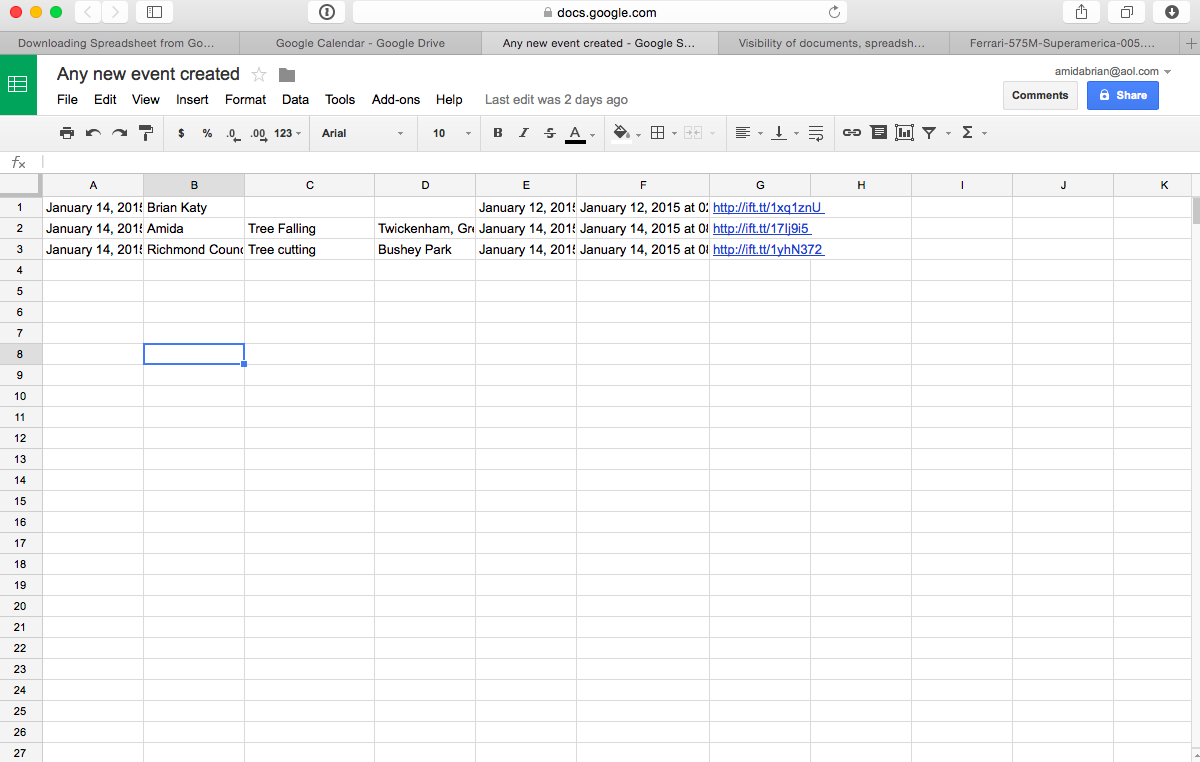The image size is (1200, 762).
Task: Click Safari's Share icon
Action: 1081,12
